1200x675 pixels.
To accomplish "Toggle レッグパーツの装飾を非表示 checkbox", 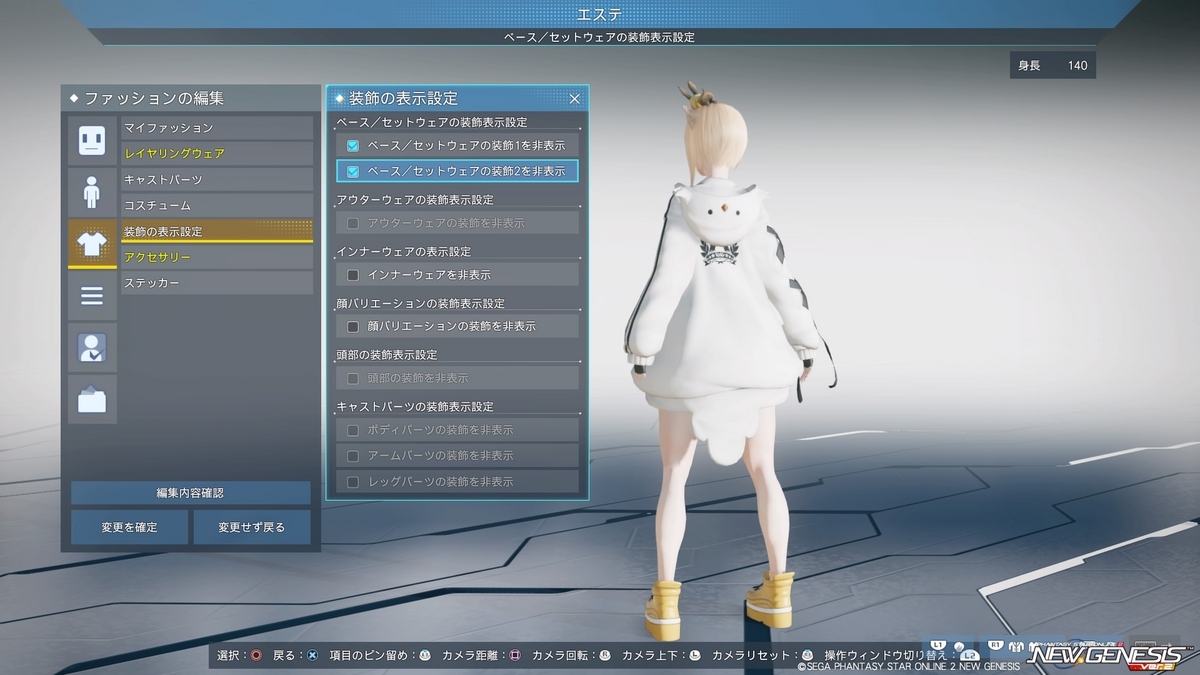I will point(353,482).
